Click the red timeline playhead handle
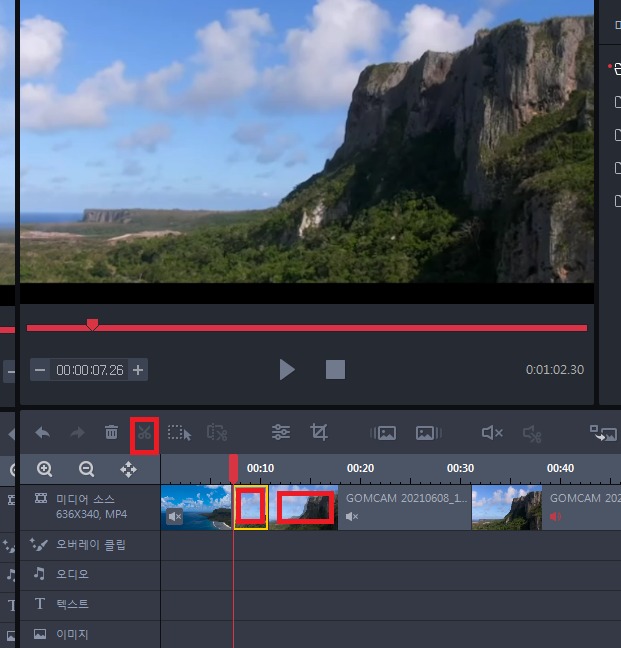Viewport: 621px width, 648px height. [233, 468]
